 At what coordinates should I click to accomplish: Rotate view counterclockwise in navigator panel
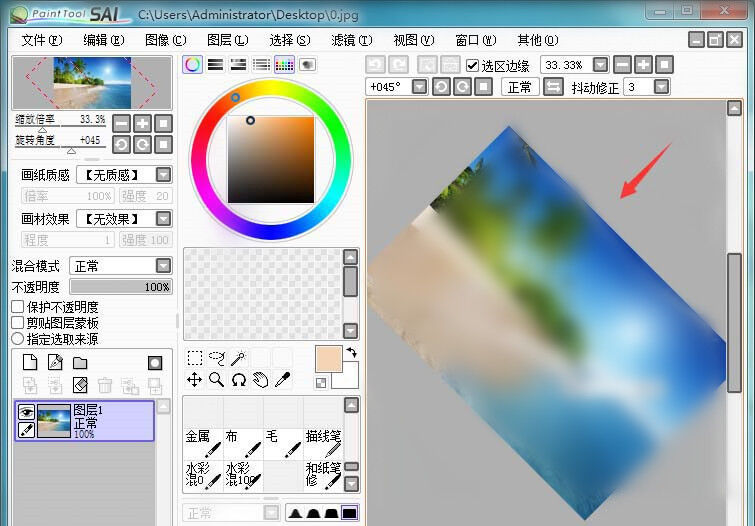[x=121, y=145]
